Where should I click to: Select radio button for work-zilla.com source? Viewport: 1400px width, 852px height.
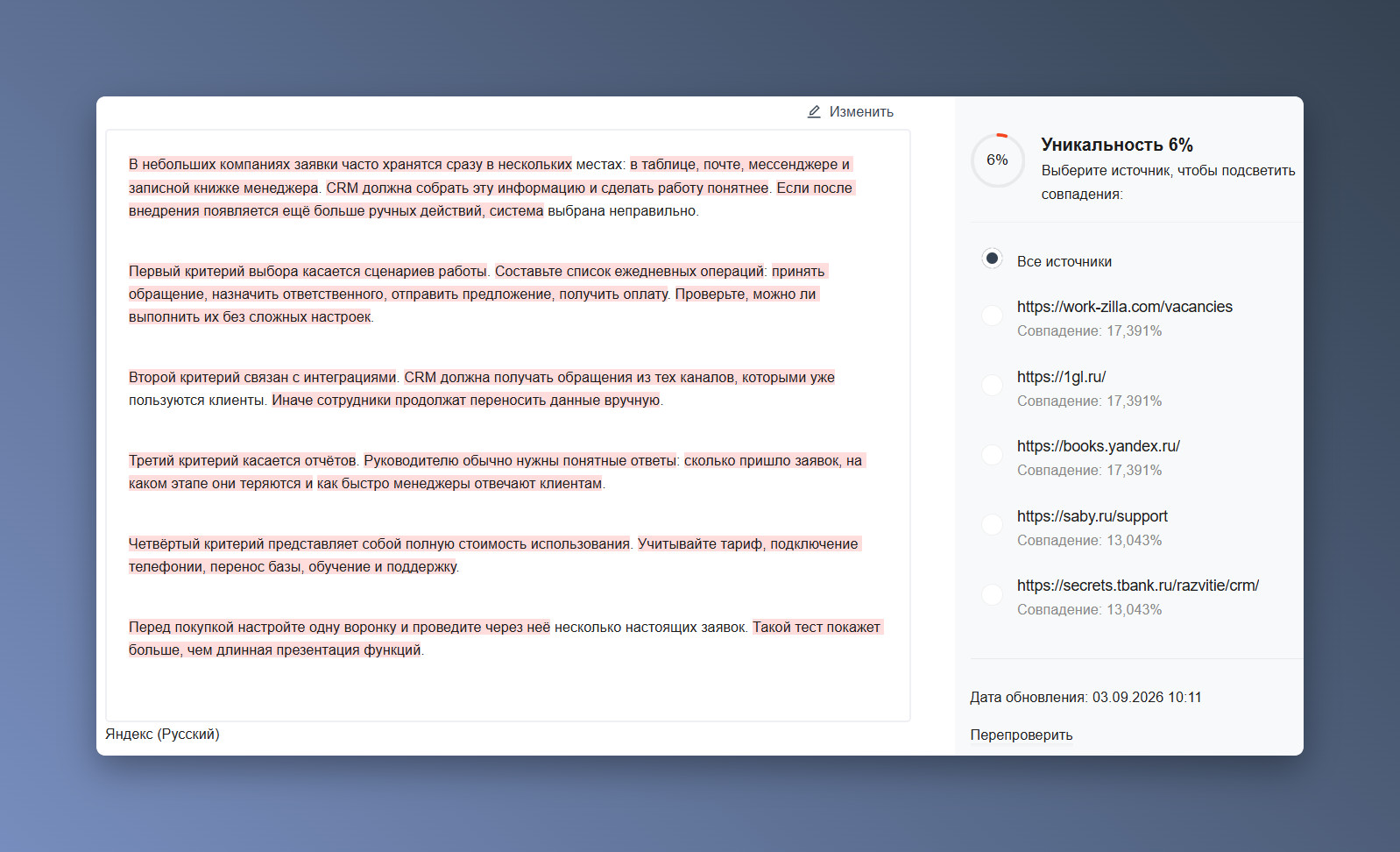pos(992,316)
